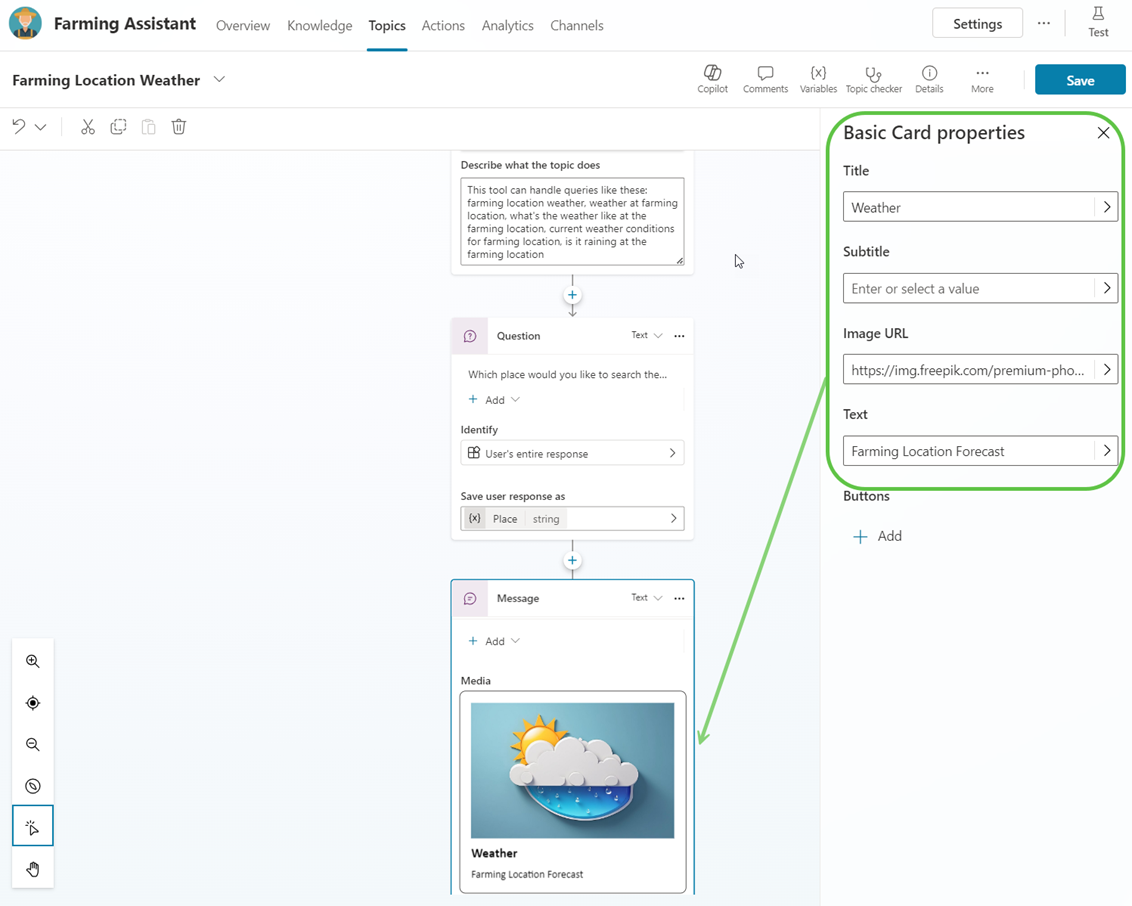Click the zoom out magnifier
1132x906 pixels.
click(x=33, y=744)
